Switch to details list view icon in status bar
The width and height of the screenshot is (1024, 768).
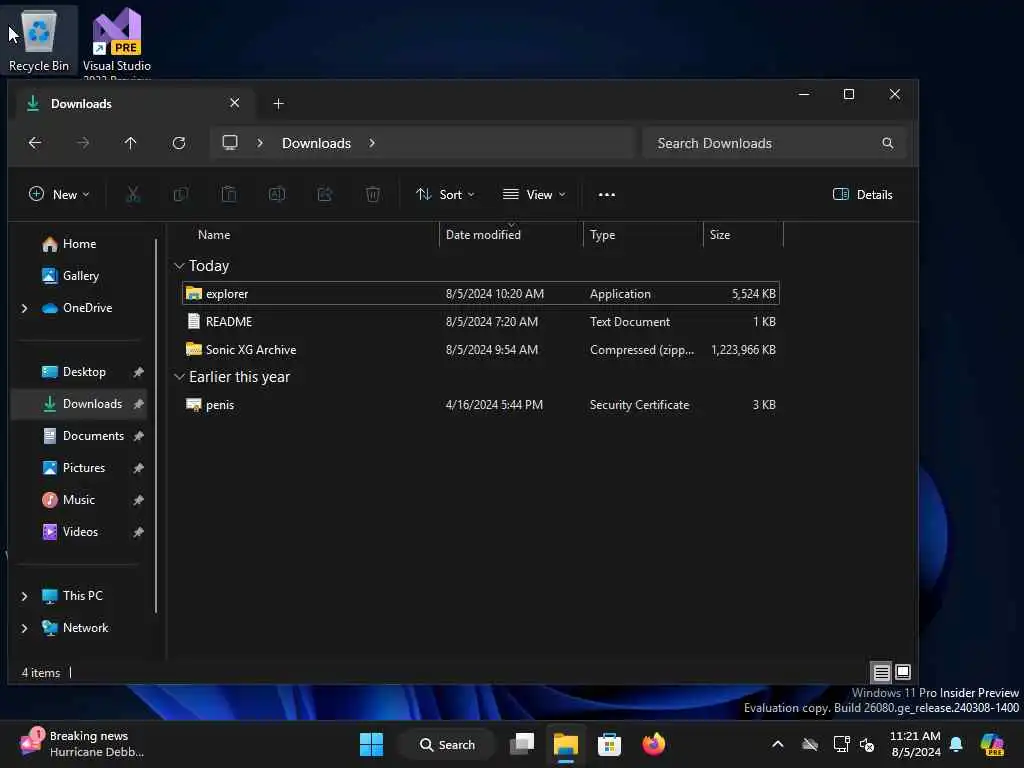(882, 672)
